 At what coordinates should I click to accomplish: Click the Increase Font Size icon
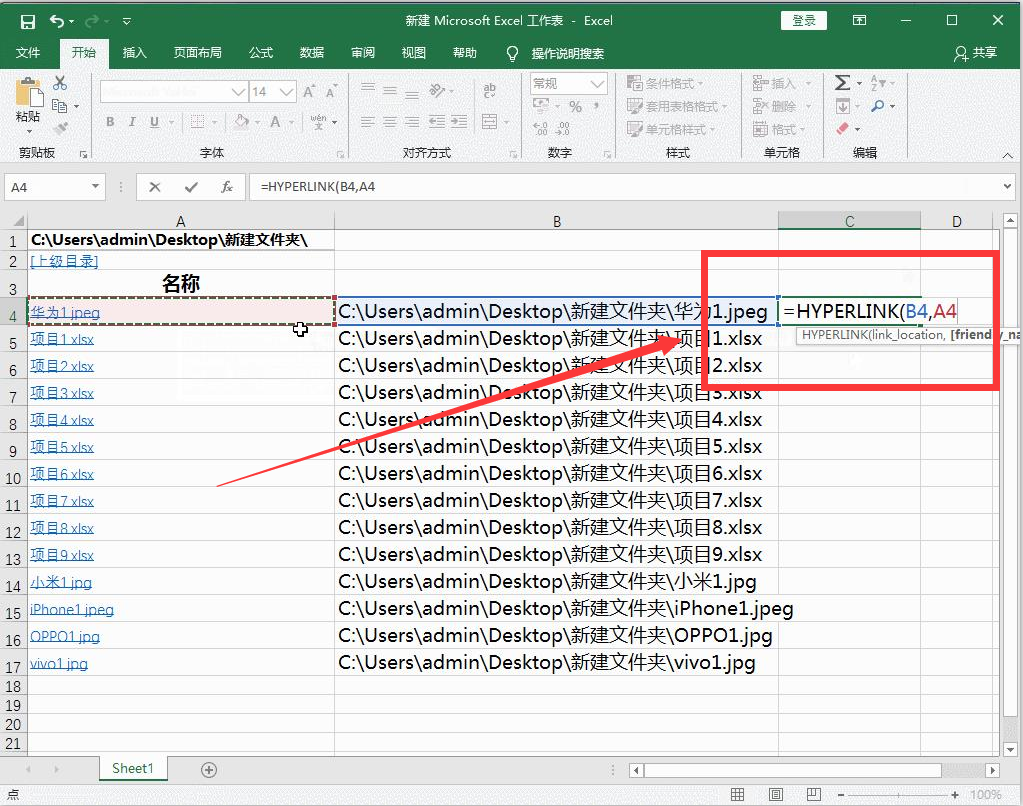click(x=309, y=92)
